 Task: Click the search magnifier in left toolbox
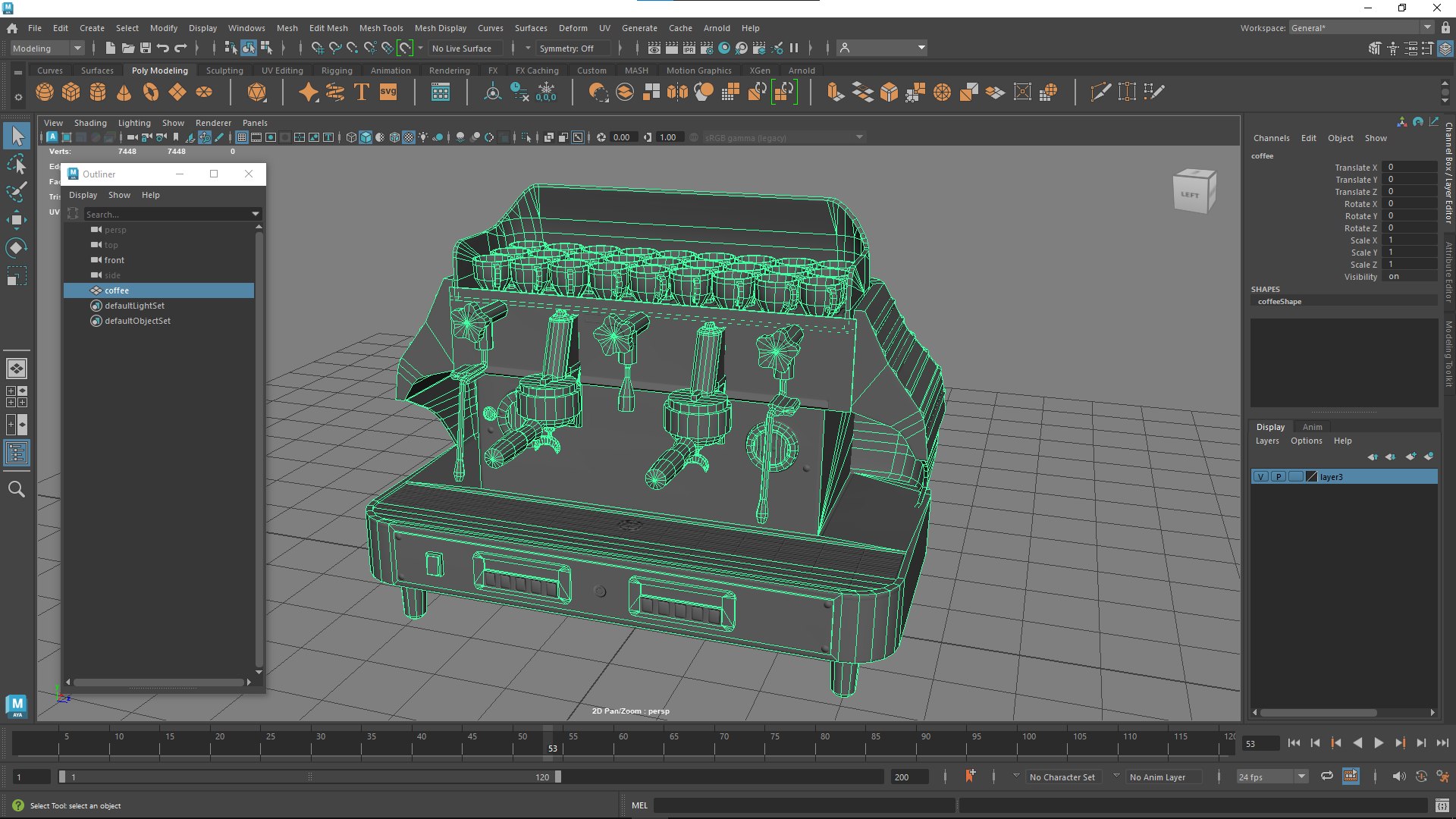17,489
